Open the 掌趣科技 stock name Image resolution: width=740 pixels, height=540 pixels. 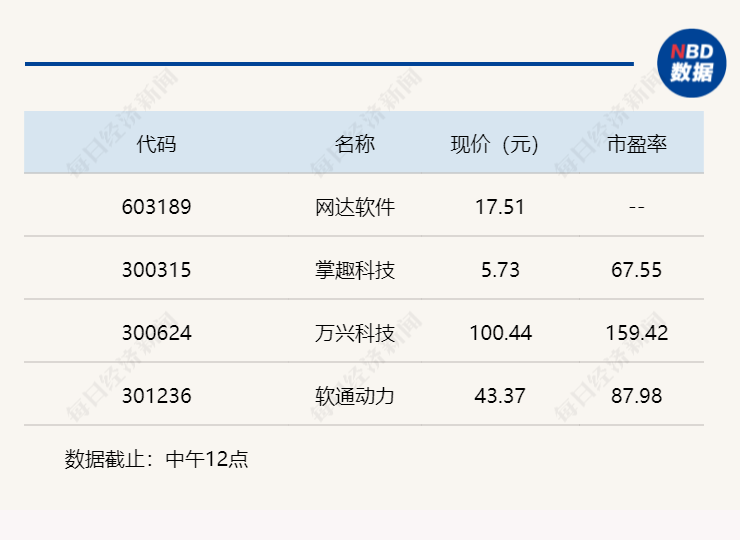pos(354,270)
